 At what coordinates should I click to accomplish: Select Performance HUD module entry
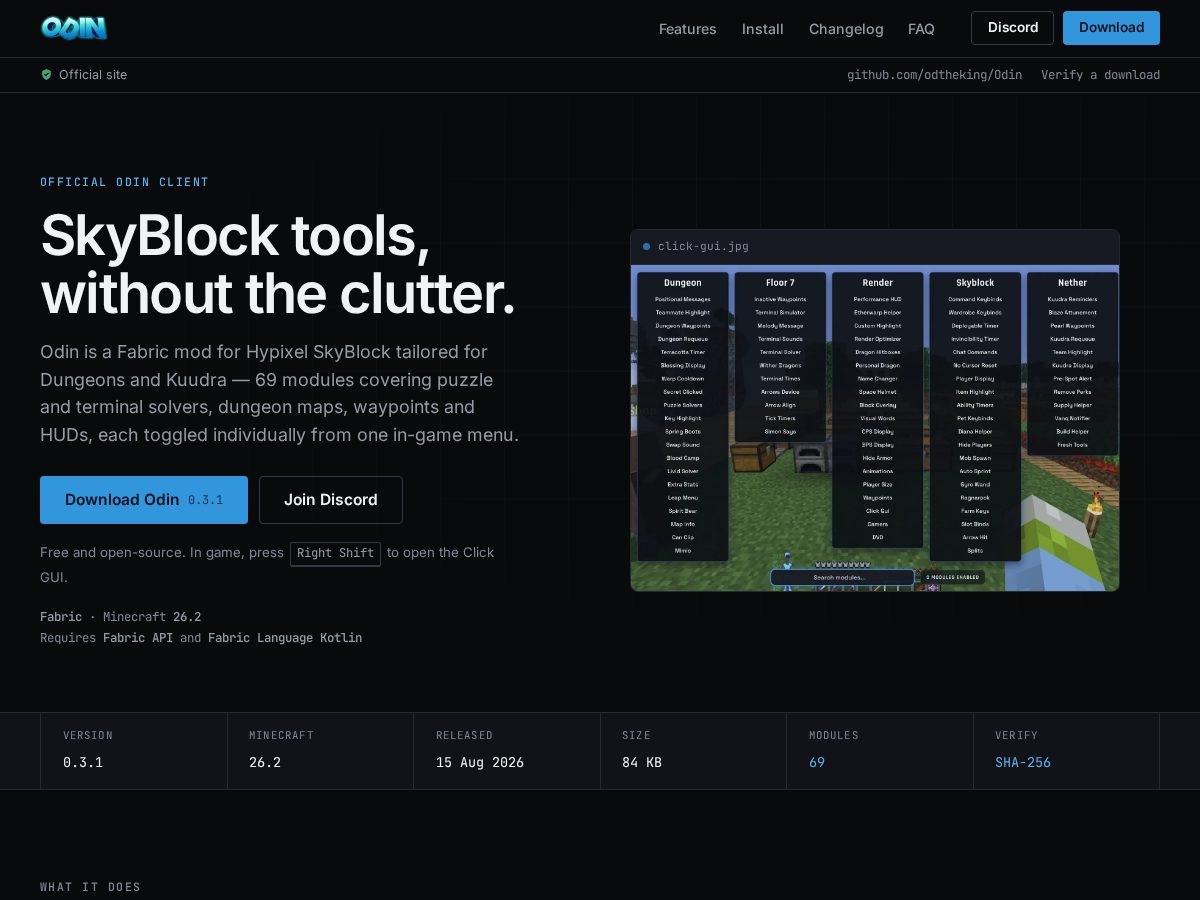click(877, 299)
